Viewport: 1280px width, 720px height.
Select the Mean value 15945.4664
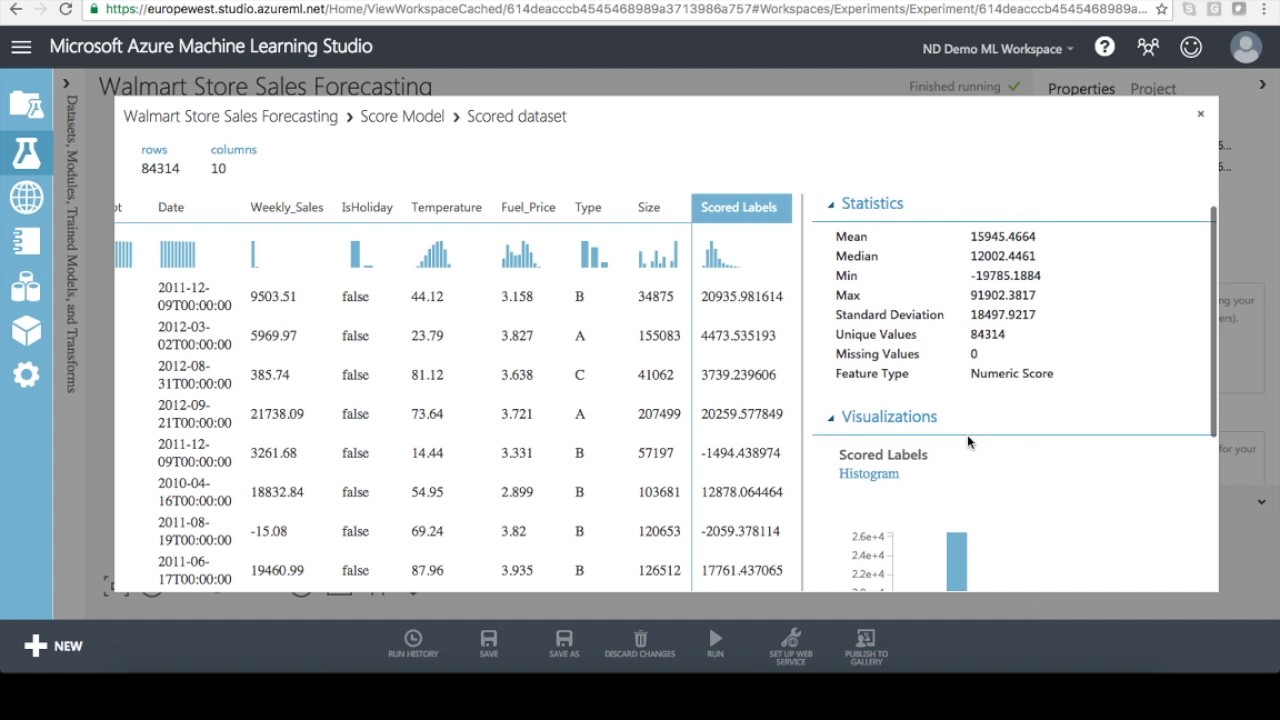[x=1003, y=237]
